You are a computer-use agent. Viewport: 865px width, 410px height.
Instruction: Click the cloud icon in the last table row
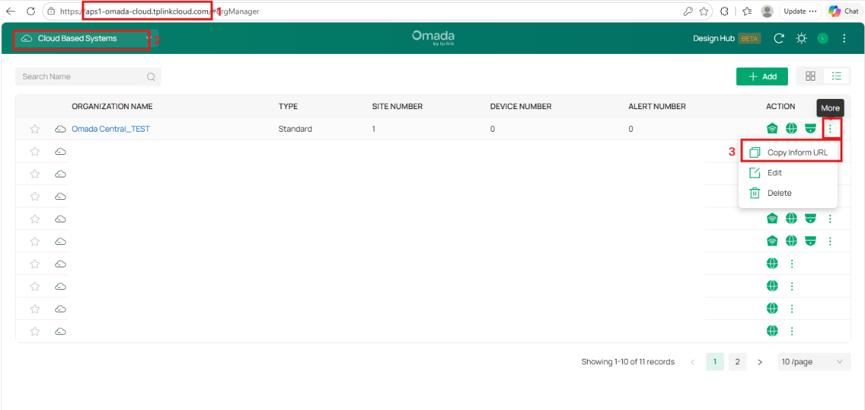point(60,331)
